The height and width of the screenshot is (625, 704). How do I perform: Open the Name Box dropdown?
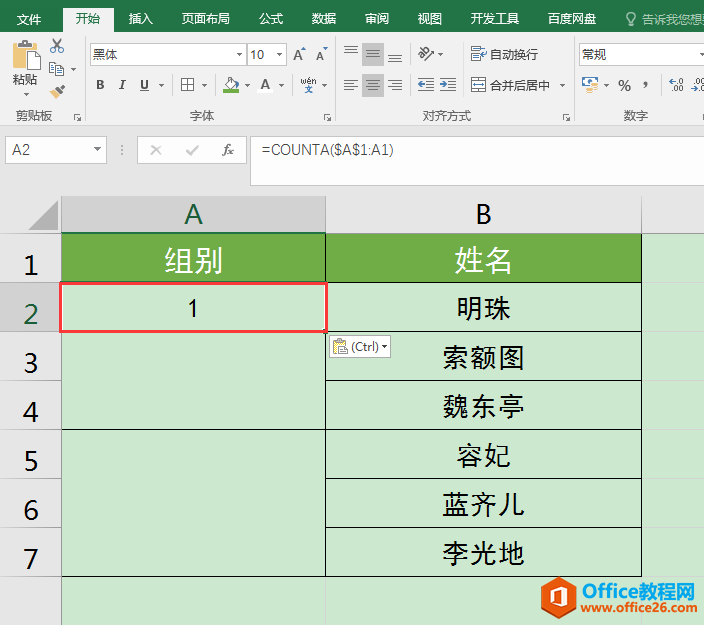click(97, 149)
